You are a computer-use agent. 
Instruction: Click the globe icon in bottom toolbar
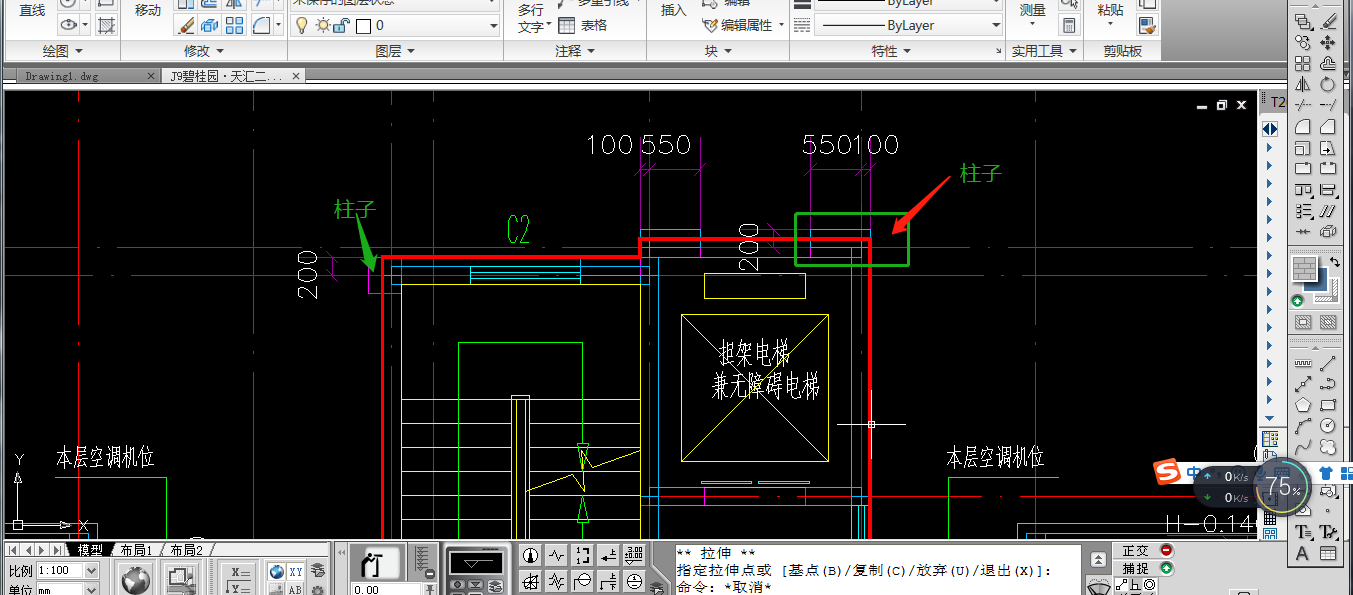coord(135,580)
